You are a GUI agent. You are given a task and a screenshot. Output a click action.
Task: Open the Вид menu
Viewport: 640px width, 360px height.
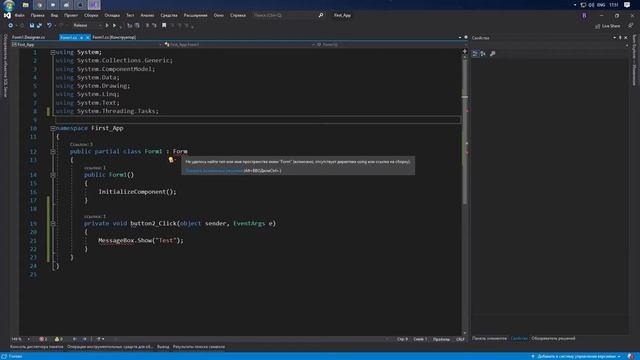pos(54,15)
